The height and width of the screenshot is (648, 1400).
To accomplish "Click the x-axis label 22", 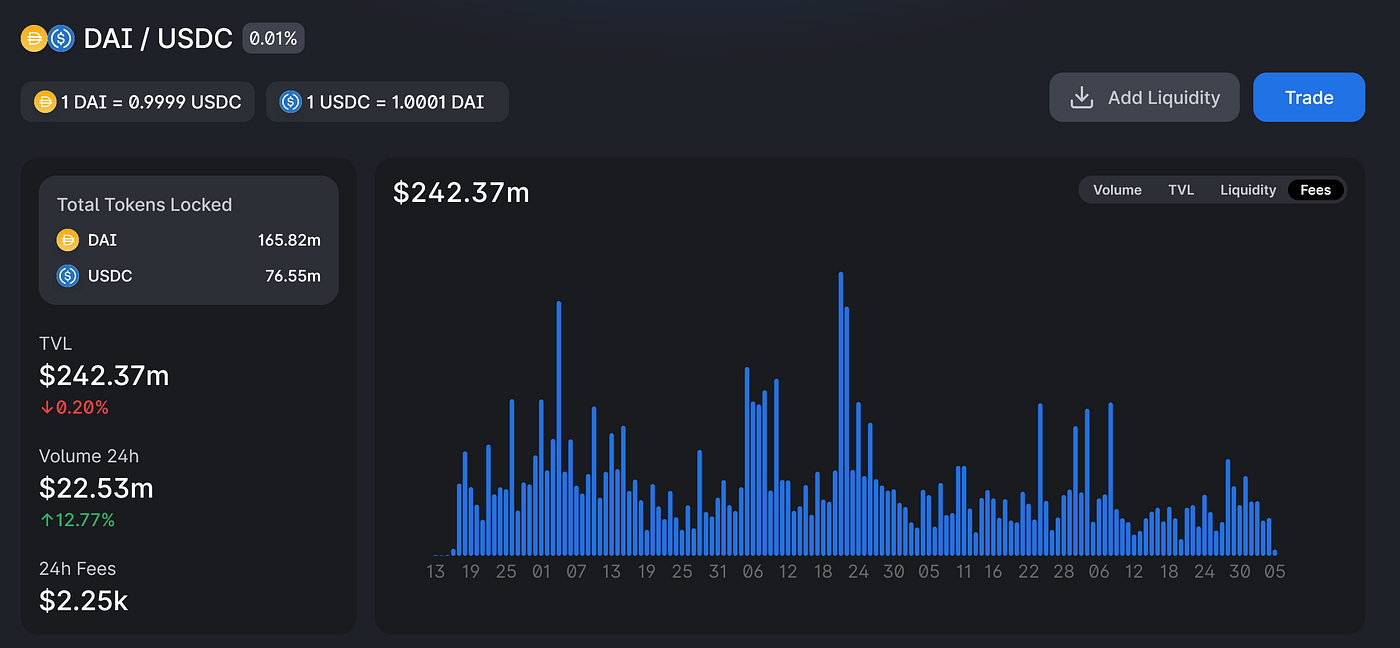I will 1029,572.
